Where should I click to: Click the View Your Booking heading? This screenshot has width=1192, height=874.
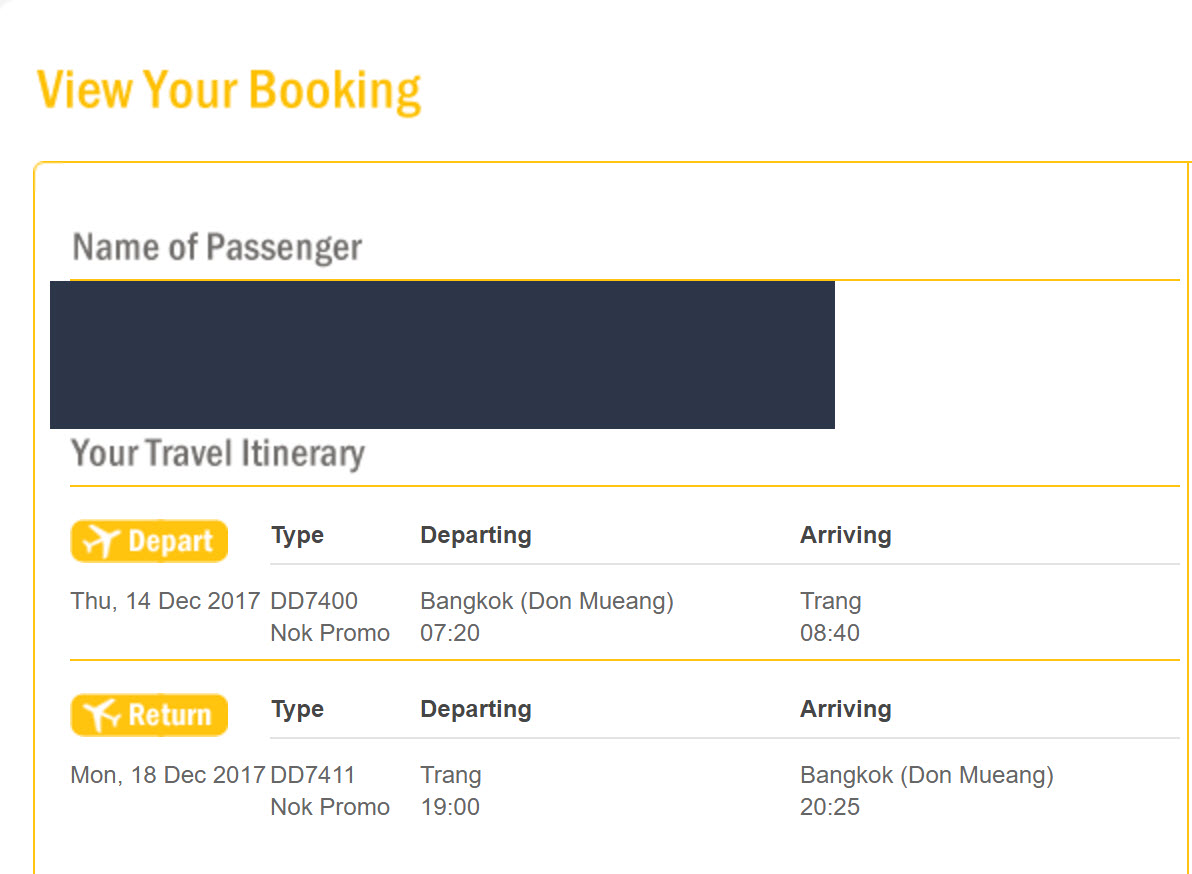229,91
